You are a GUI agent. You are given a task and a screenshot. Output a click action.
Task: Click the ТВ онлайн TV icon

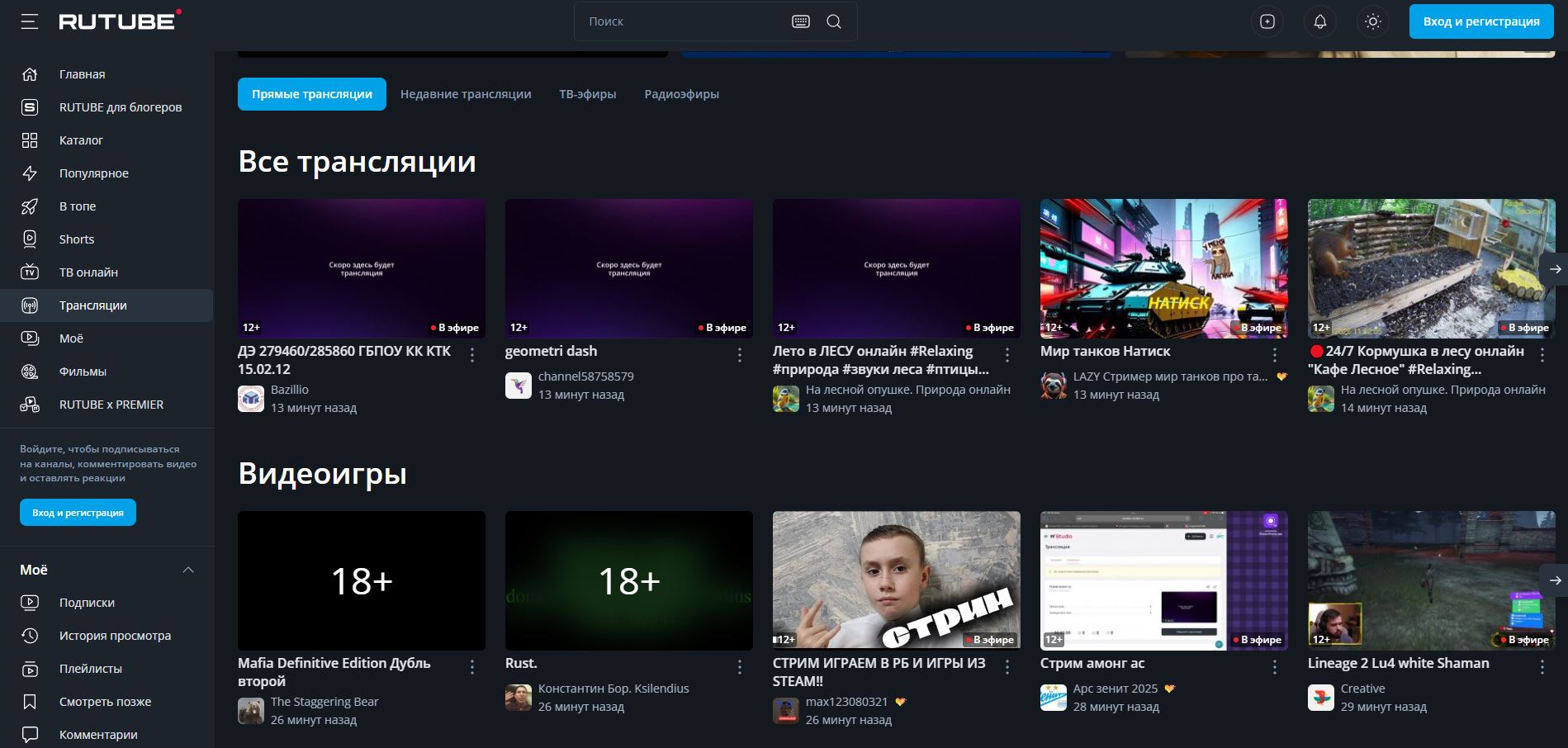30,272
